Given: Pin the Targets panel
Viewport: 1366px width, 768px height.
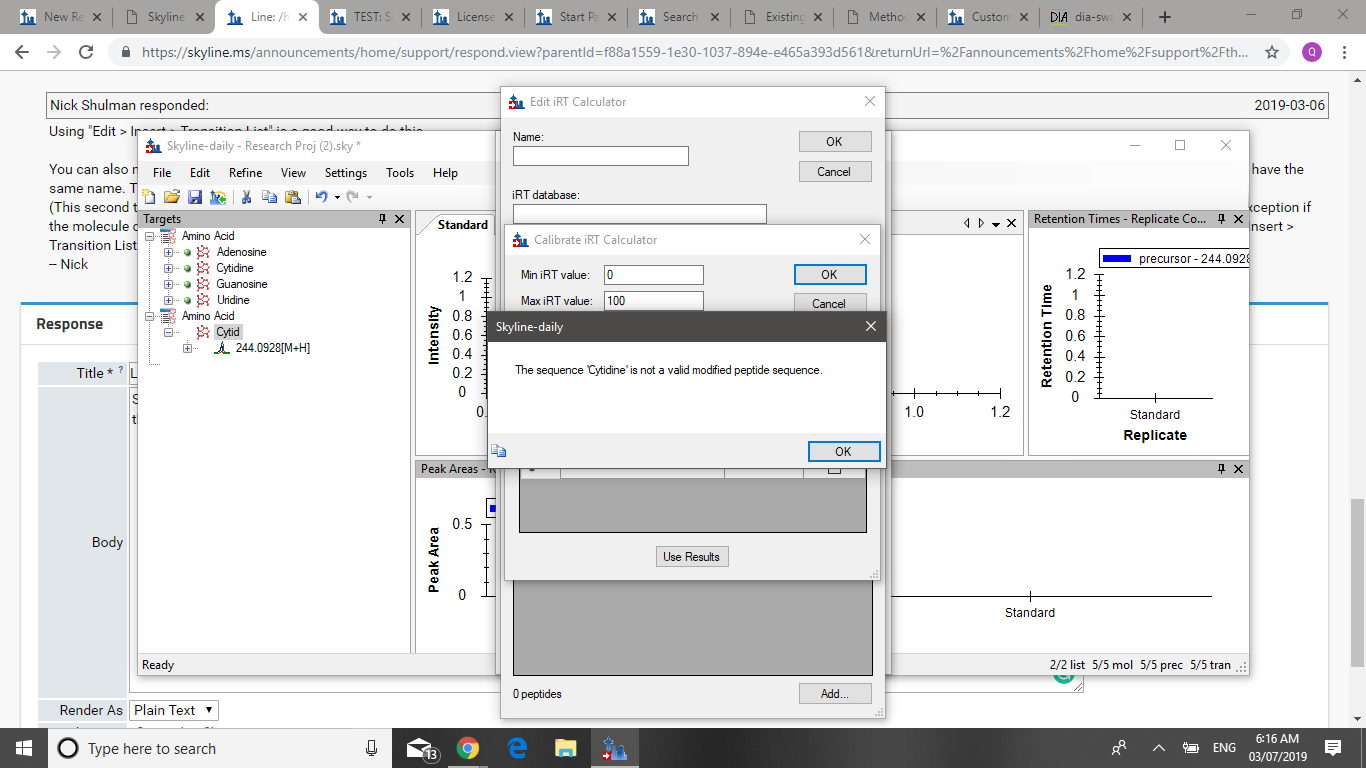Looking at the screenshot, I should pyautogui.click(x=382, y=219).
